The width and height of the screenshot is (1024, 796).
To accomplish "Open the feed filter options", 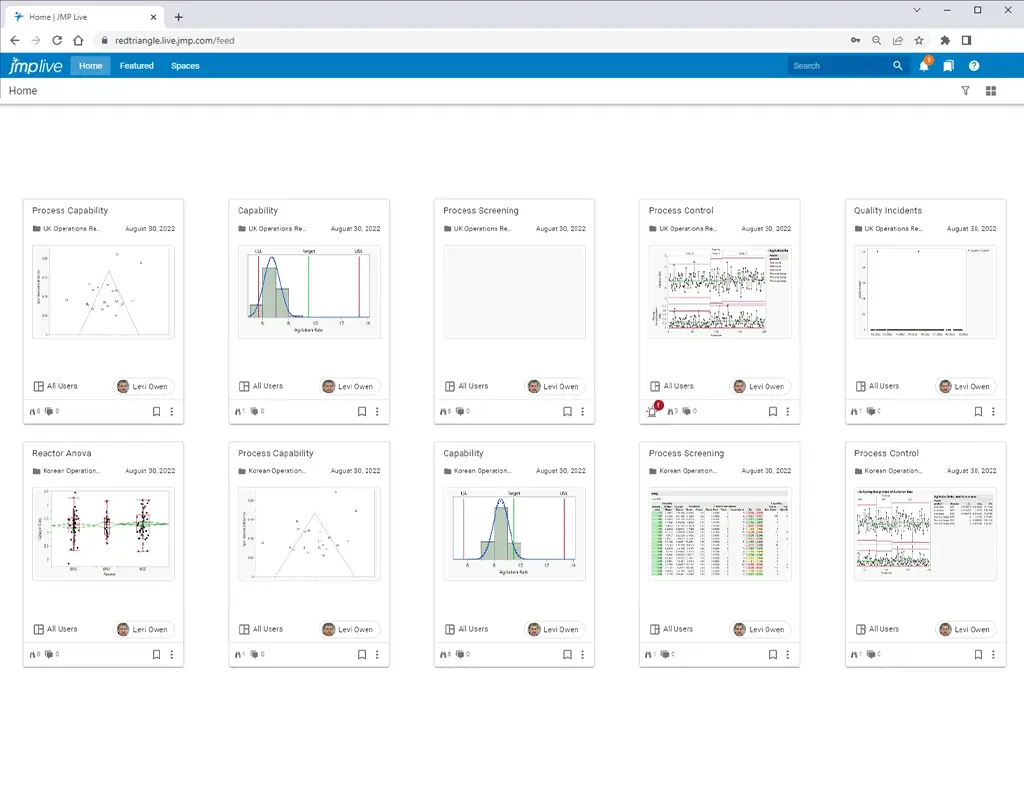I will pos(965,91).
